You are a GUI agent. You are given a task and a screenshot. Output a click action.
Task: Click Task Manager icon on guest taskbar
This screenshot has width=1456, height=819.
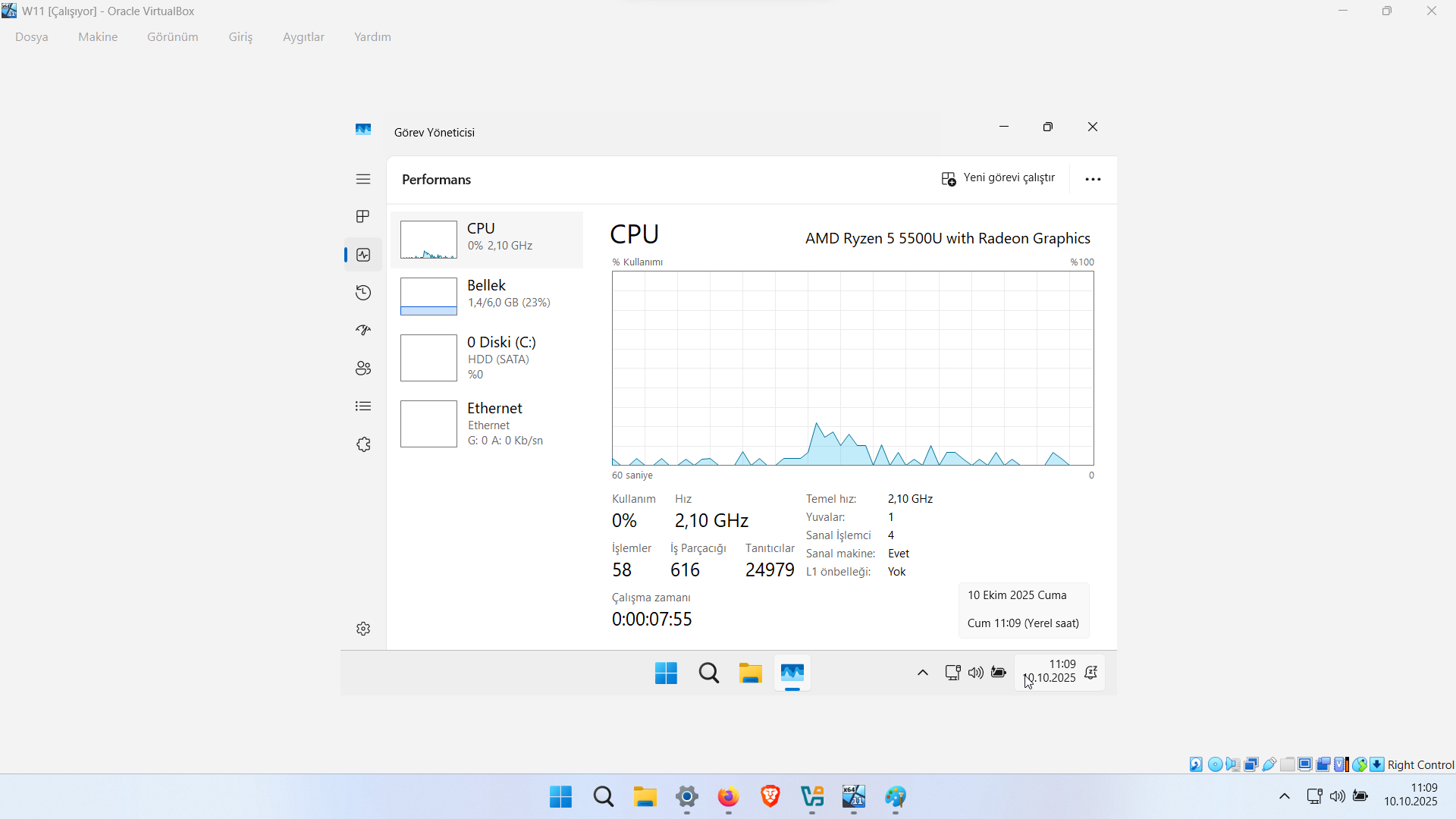click(x=792, y=673)
